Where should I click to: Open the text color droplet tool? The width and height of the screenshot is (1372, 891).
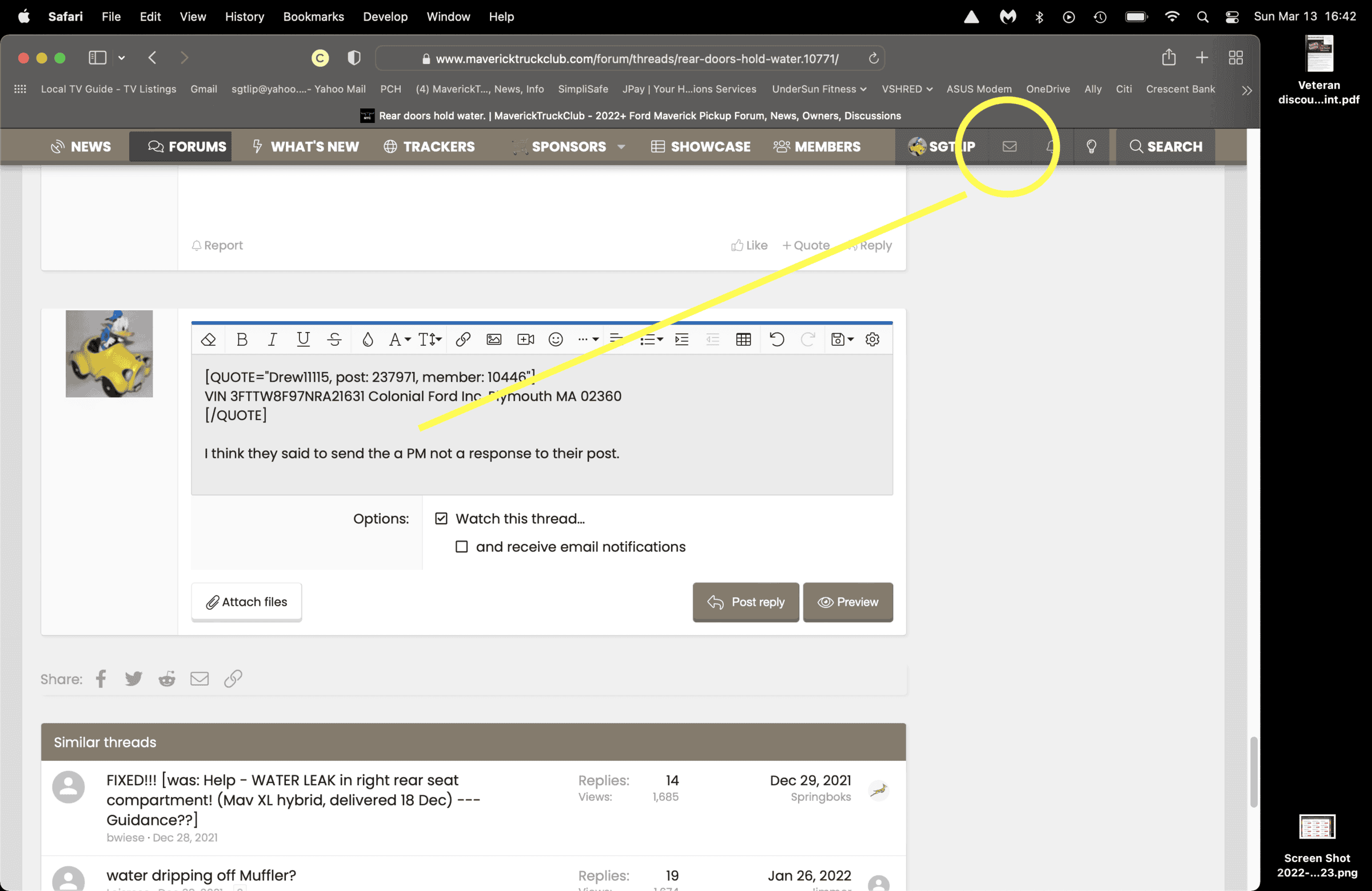click(367, 339)
